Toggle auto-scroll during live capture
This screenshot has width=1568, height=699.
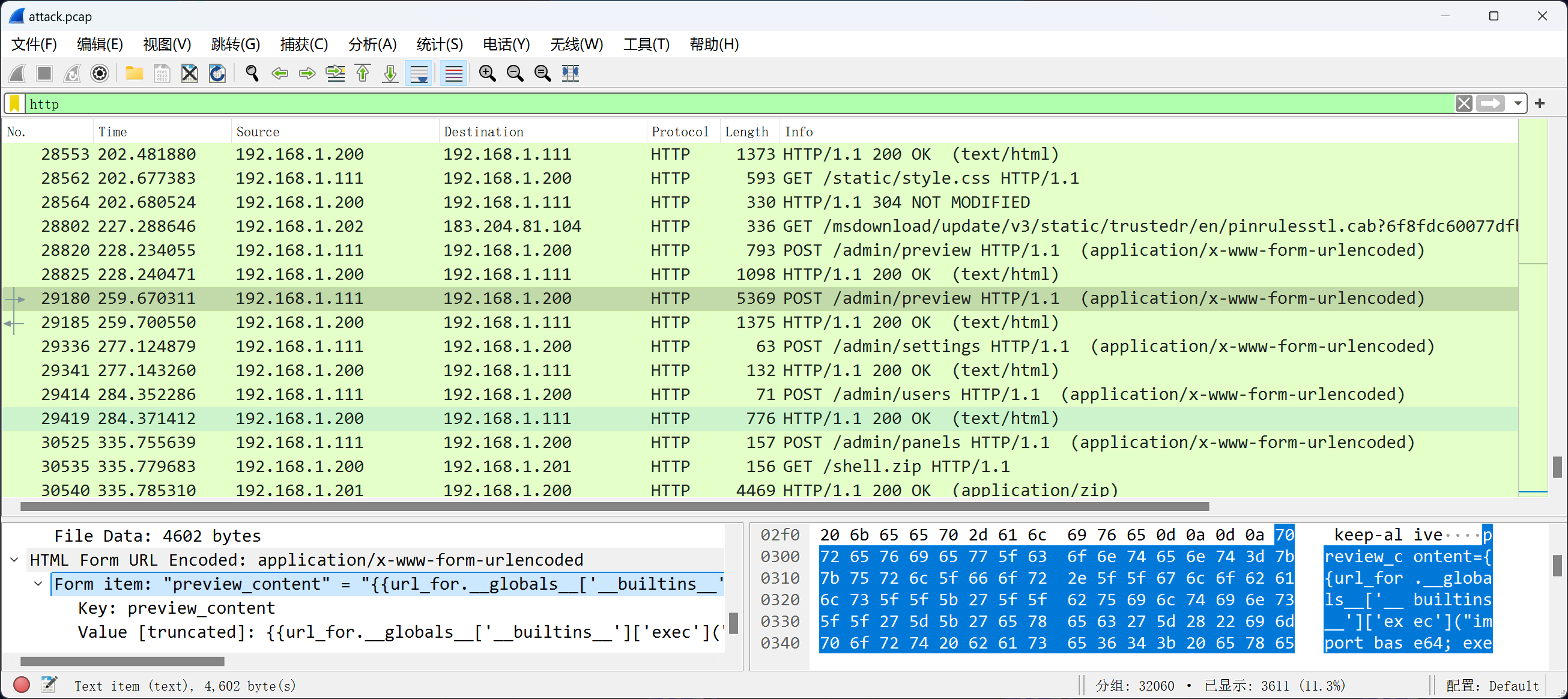[x=419, y=74]
